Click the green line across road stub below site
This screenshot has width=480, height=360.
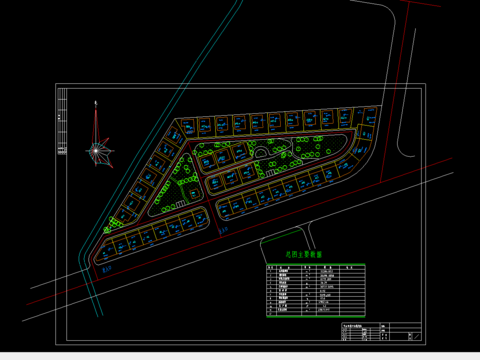pos(281,236)
